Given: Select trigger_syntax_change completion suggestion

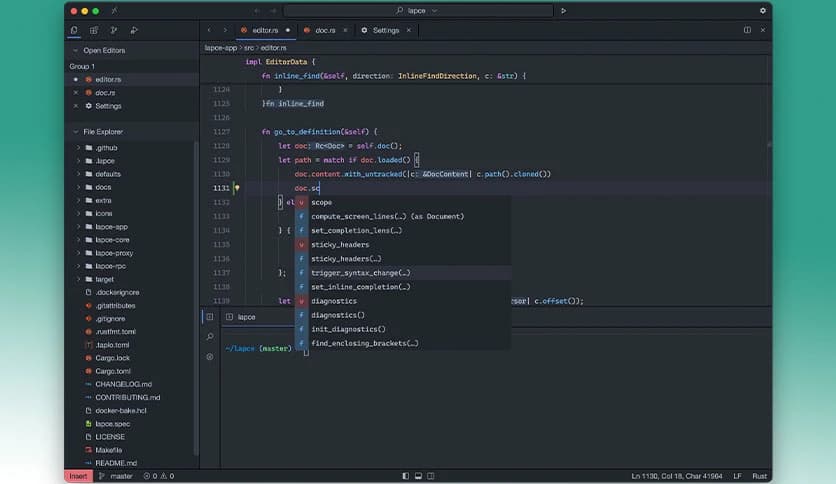Looking at the screenshot, I should point(360,273).
